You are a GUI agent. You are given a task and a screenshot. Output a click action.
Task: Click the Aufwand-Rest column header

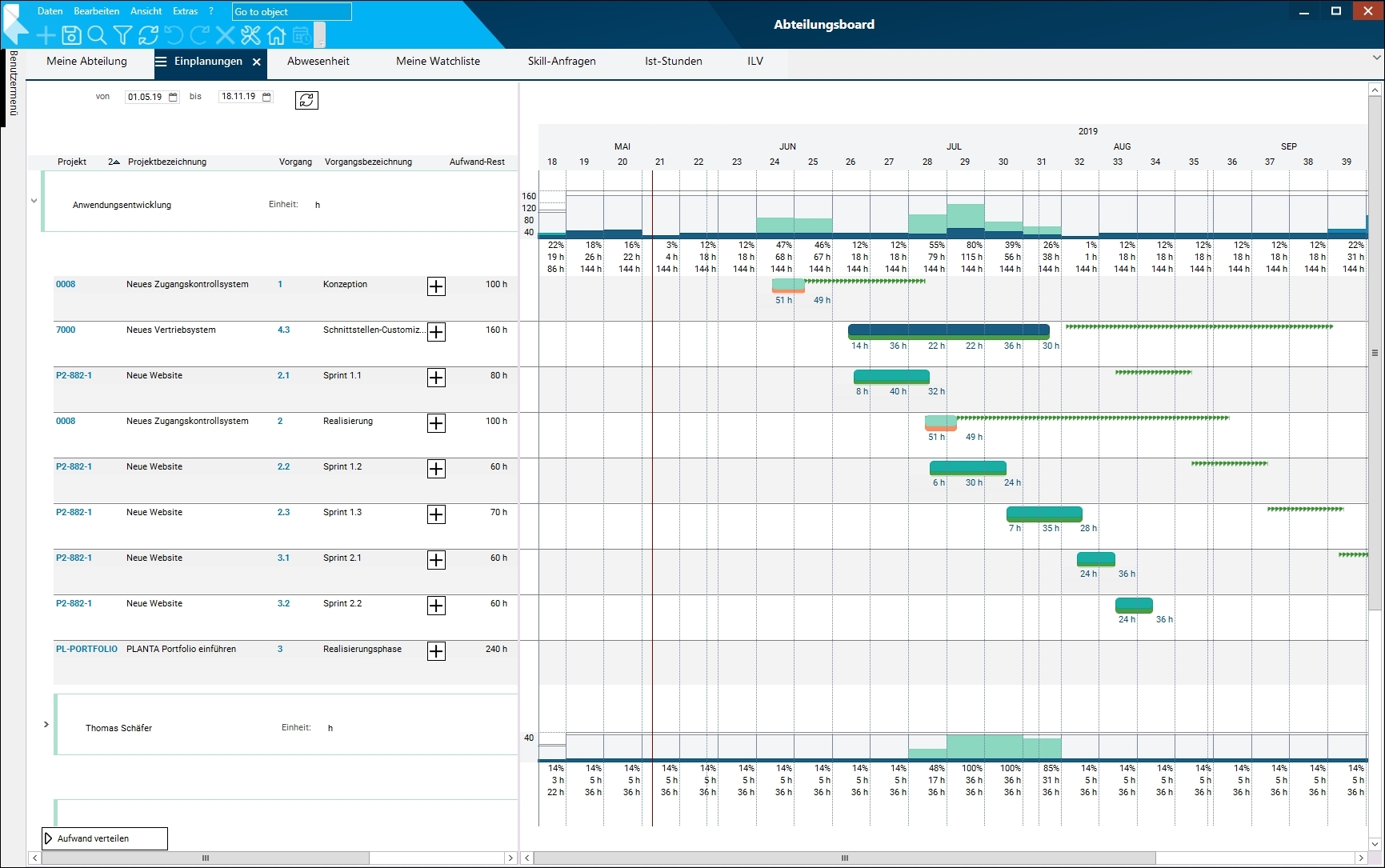tap(477, 162)
